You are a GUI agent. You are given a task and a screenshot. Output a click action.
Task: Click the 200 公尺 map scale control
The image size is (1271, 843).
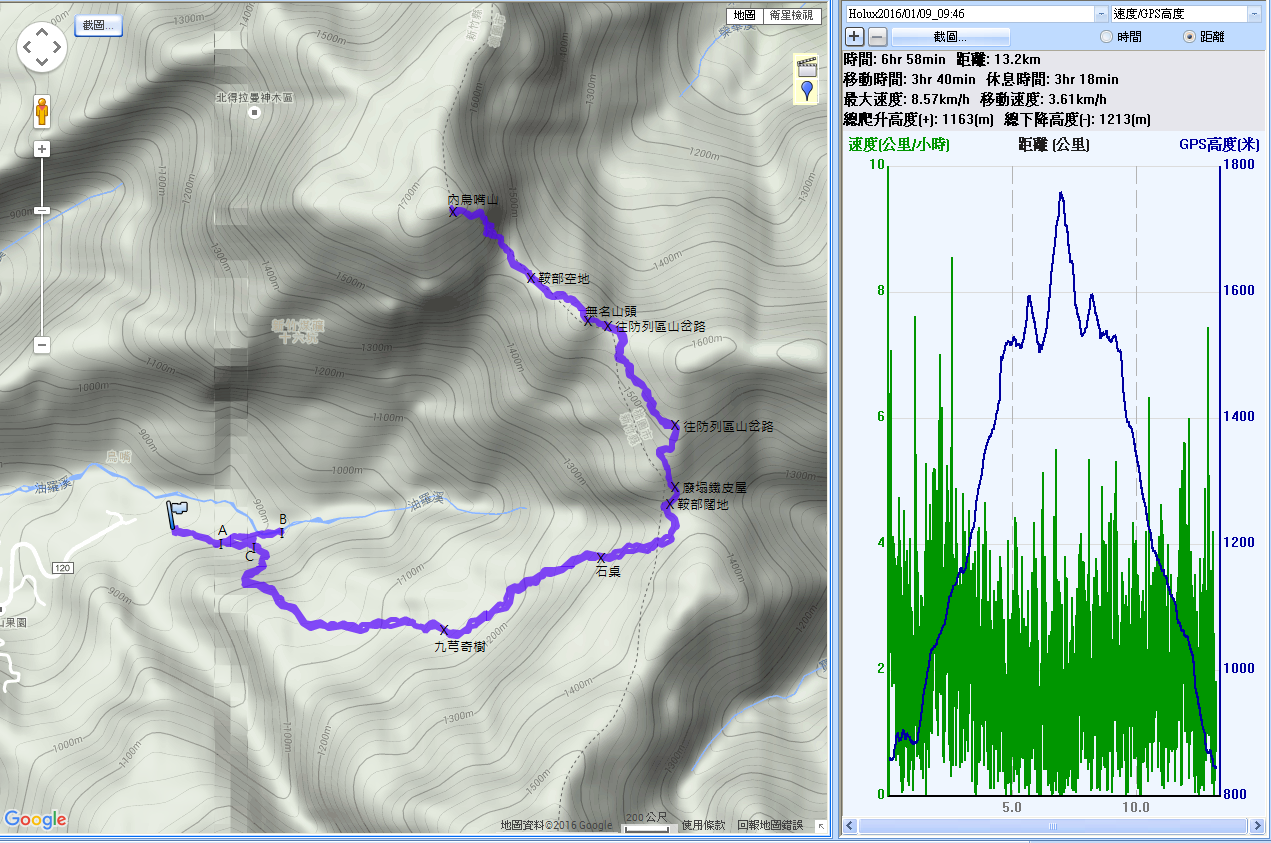(647, 821)
